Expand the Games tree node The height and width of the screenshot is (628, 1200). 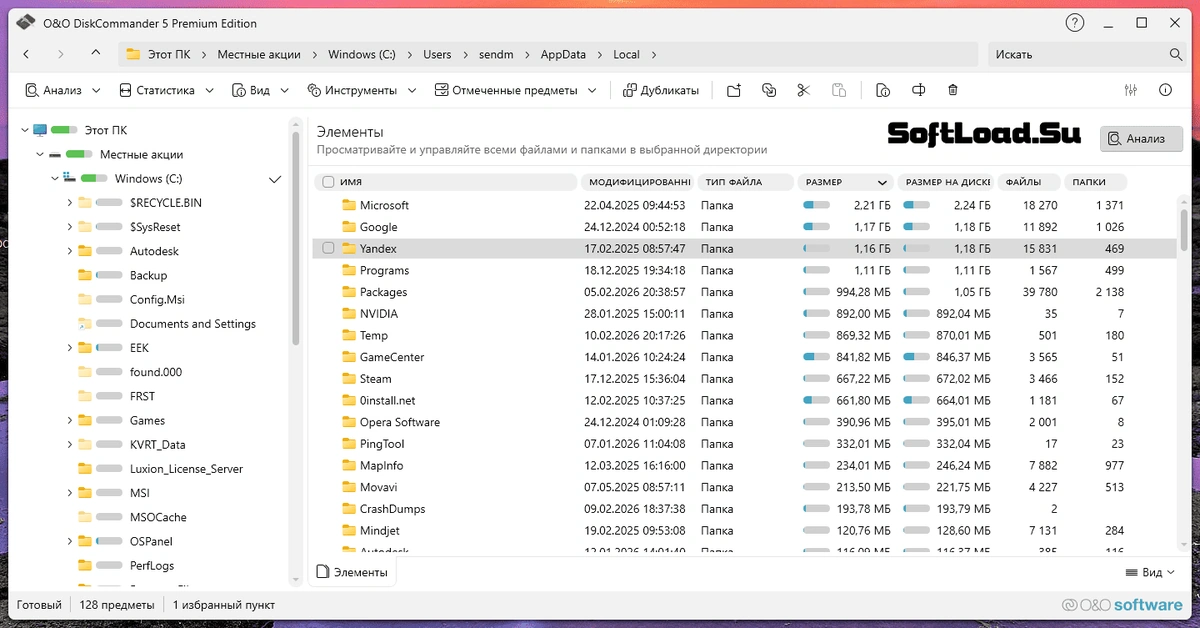pos(70,421)
